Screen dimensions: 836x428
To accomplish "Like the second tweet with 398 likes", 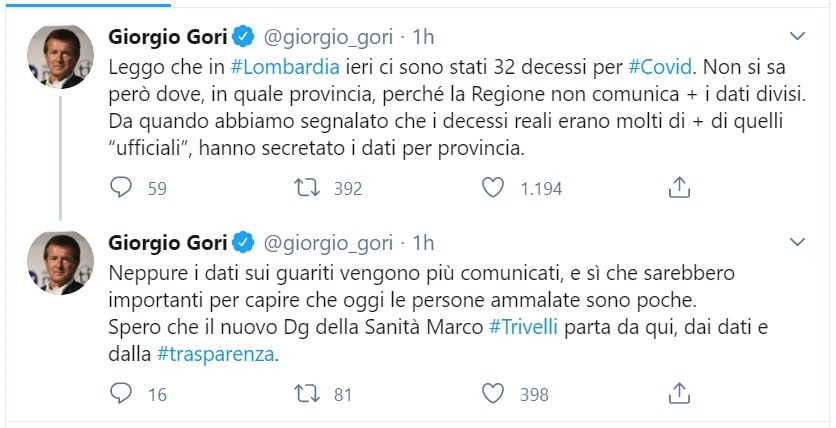I will pyautogui.click(x=492, y=393).
